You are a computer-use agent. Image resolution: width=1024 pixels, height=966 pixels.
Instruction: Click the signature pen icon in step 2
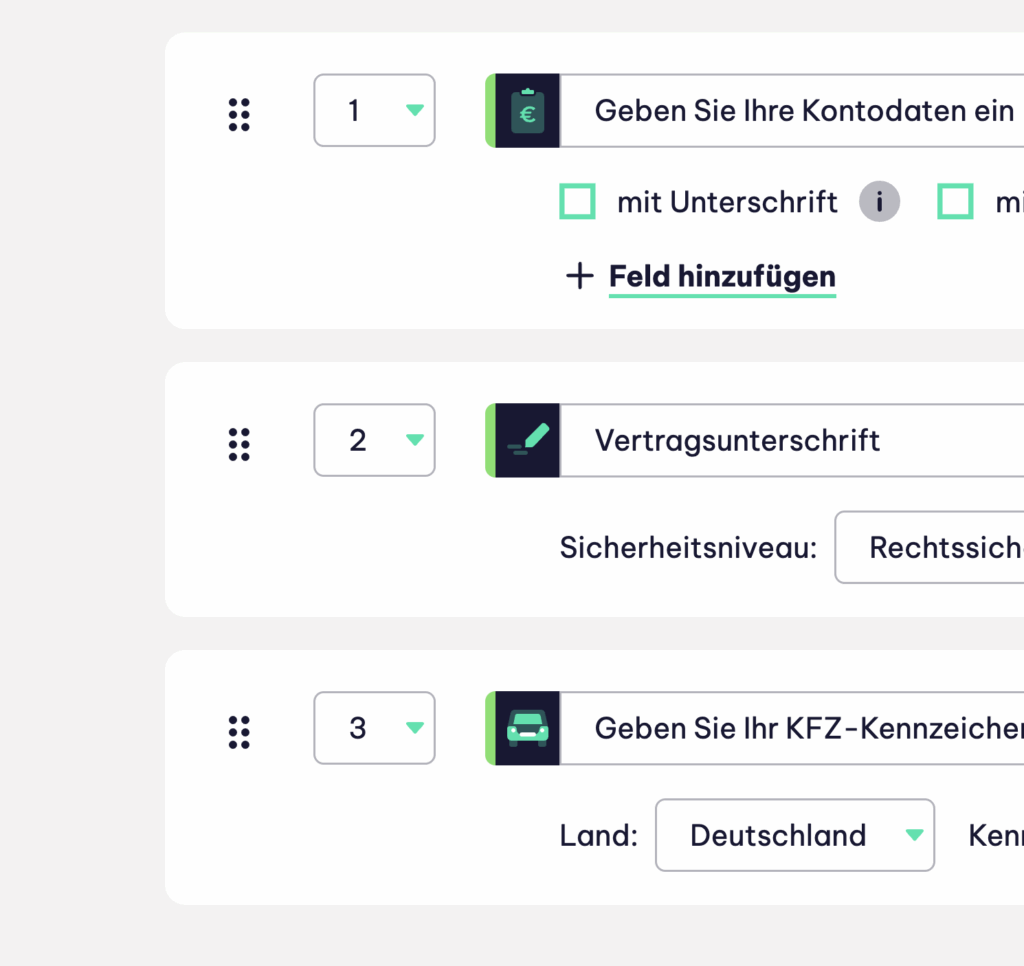pyautogui.click(x=528, y=440)
